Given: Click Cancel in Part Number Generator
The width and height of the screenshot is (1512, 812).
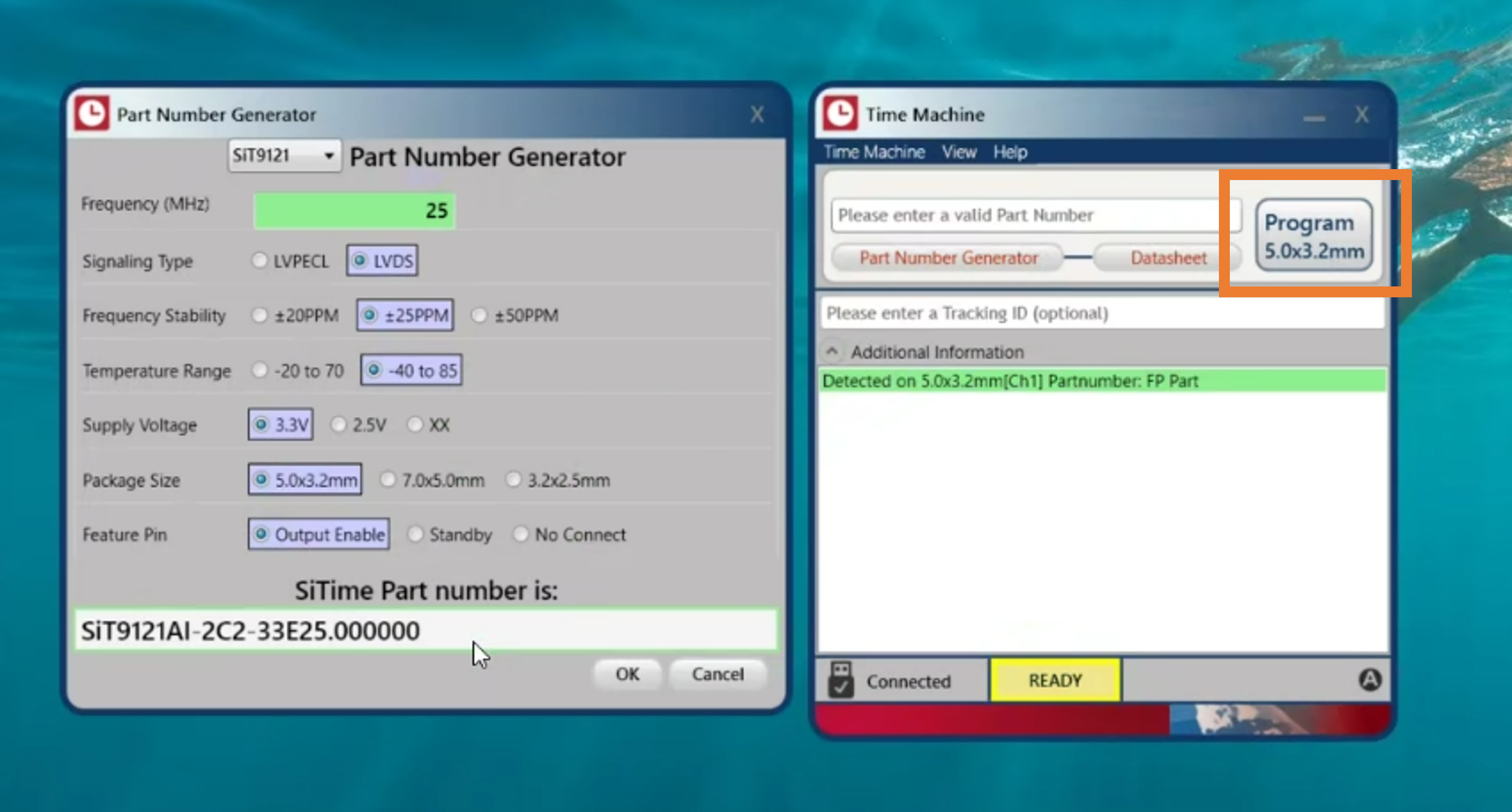Looking at the screenshot, I should (718, 674).
